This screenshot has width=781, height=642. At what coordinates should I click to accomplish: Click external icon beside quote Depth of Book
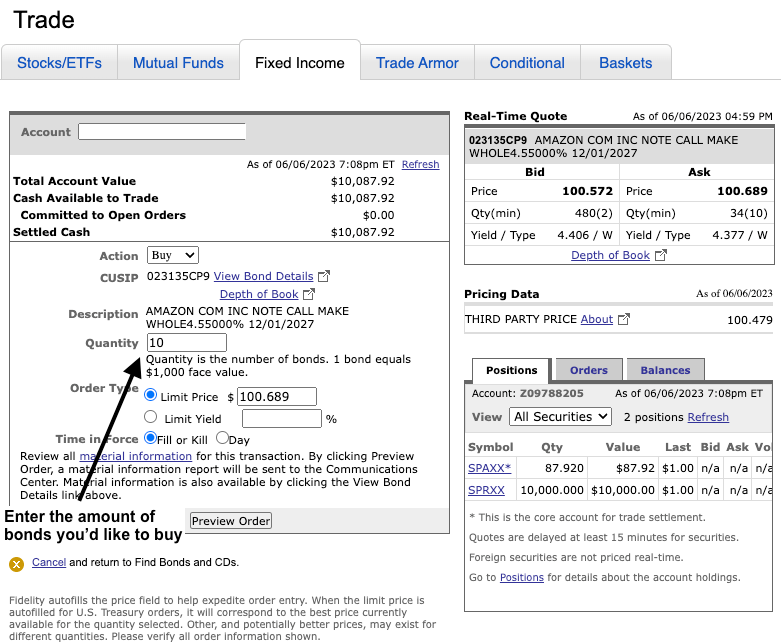click(660, 255)
